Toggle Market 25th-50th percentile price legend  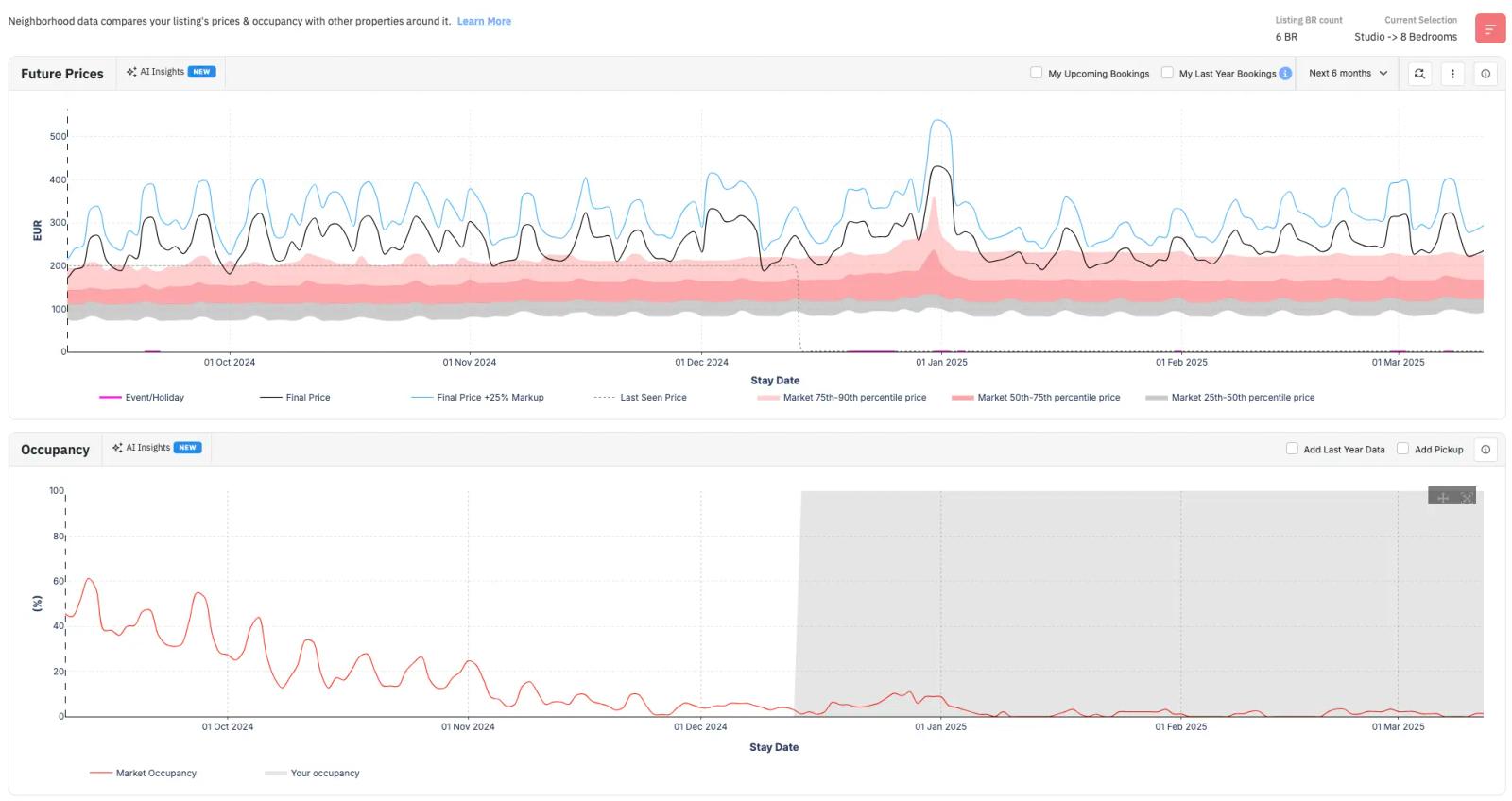[x=1229, y=398]
